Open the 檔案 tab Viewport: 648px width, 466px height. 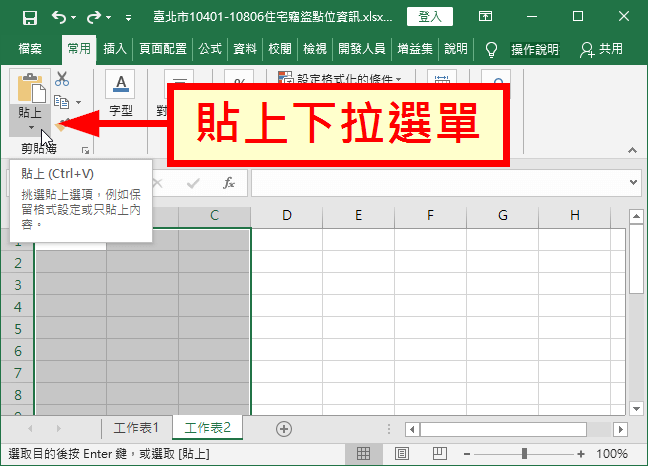(30, 49)
